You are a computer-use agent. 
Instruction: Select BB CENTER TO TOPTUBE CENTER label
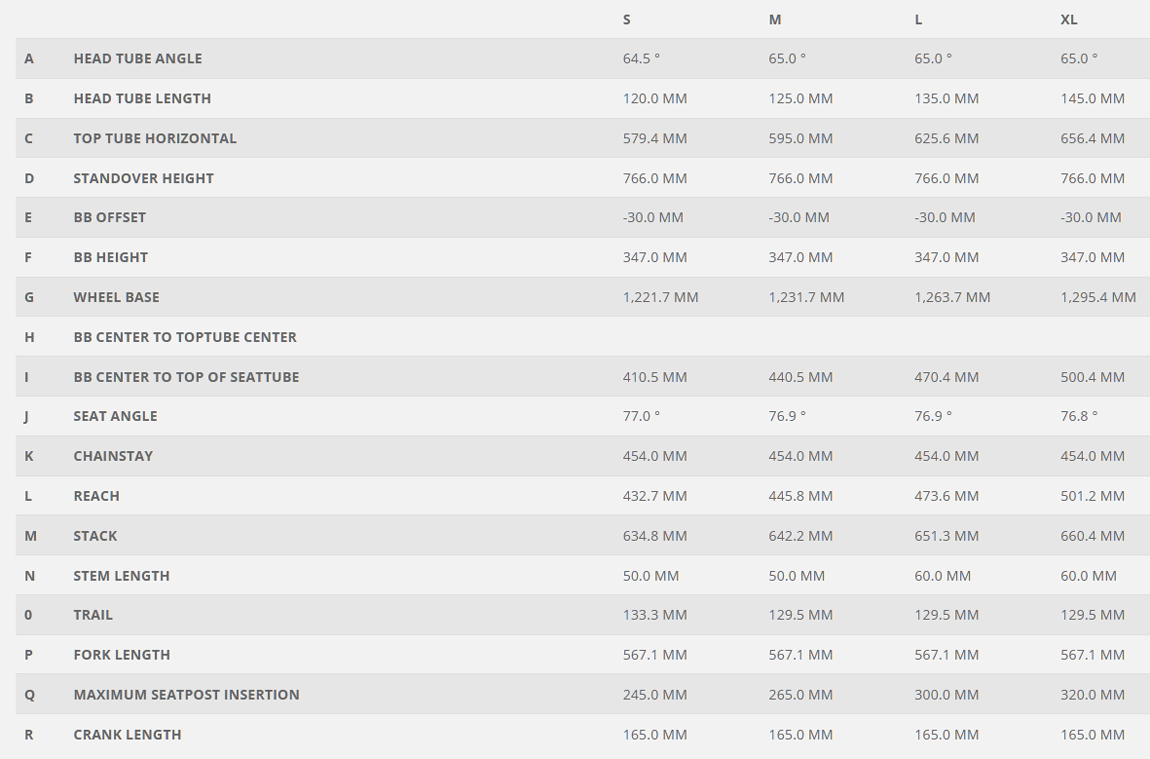[185, 337]
